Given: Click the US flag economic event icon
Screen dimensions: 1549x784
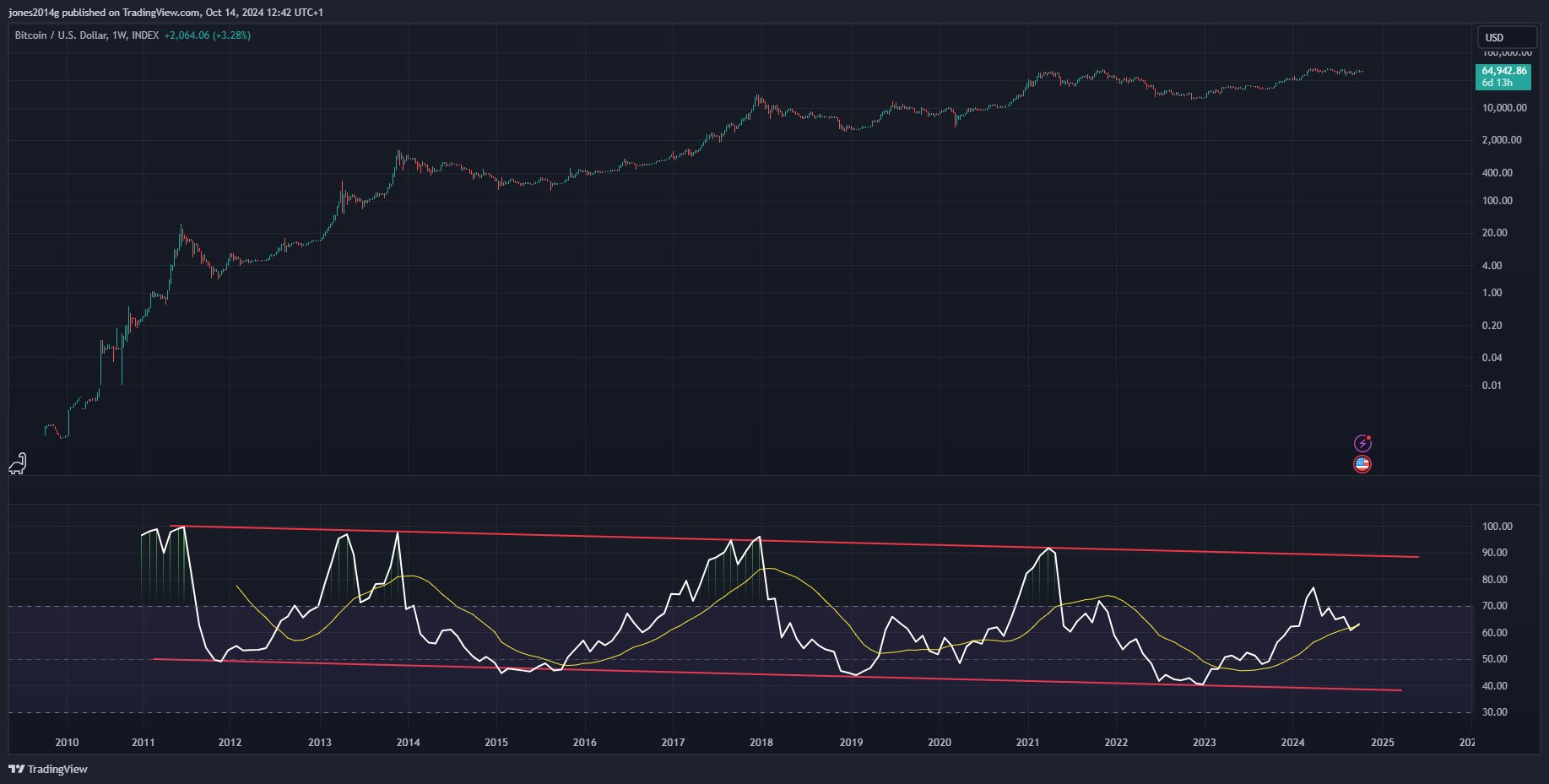Looking at the screenshot, I should click(1362, 463).
